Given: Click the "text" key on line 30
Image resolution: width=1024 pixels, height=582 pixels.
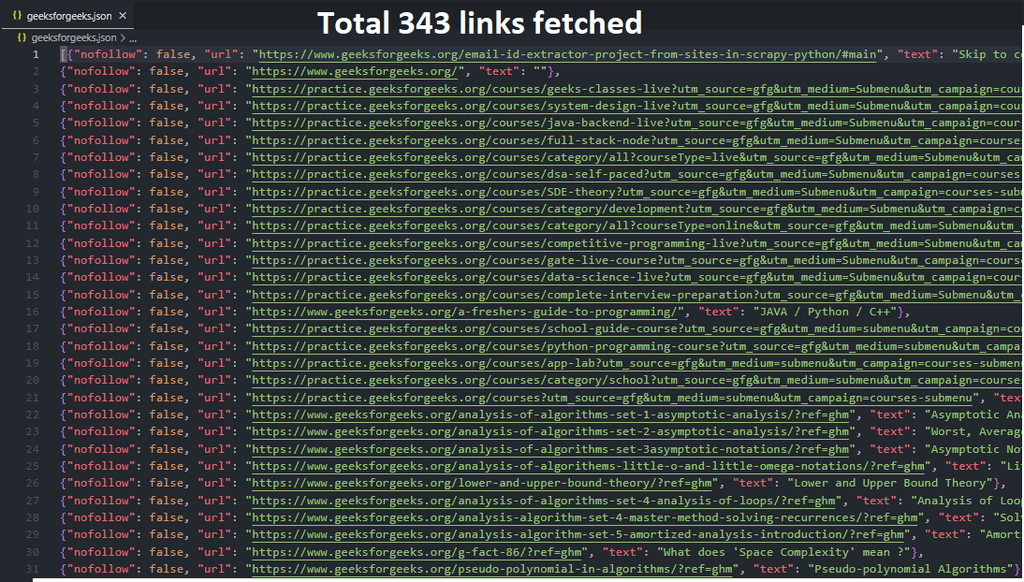Looking at the screenshot, I should 622,552.
